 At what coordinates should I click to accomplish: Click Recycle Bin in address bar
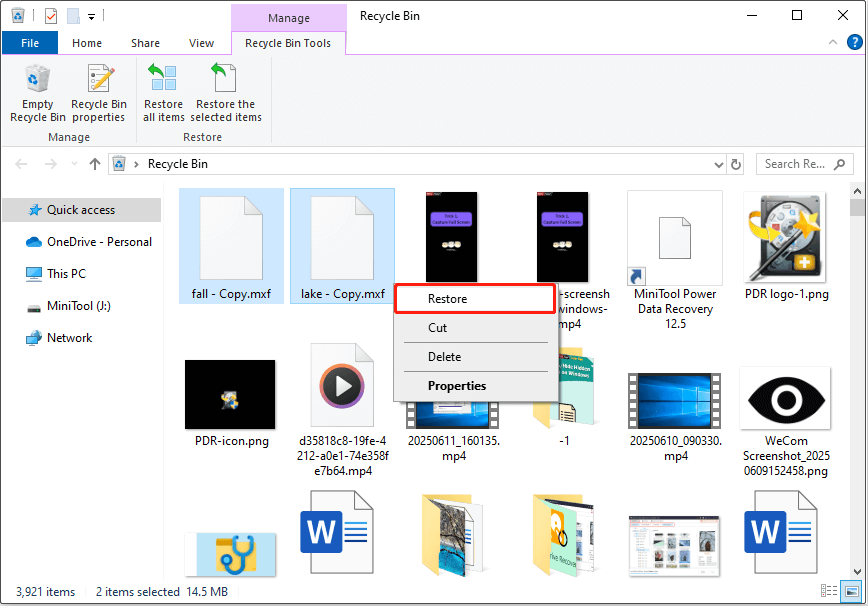click(178, 164)
